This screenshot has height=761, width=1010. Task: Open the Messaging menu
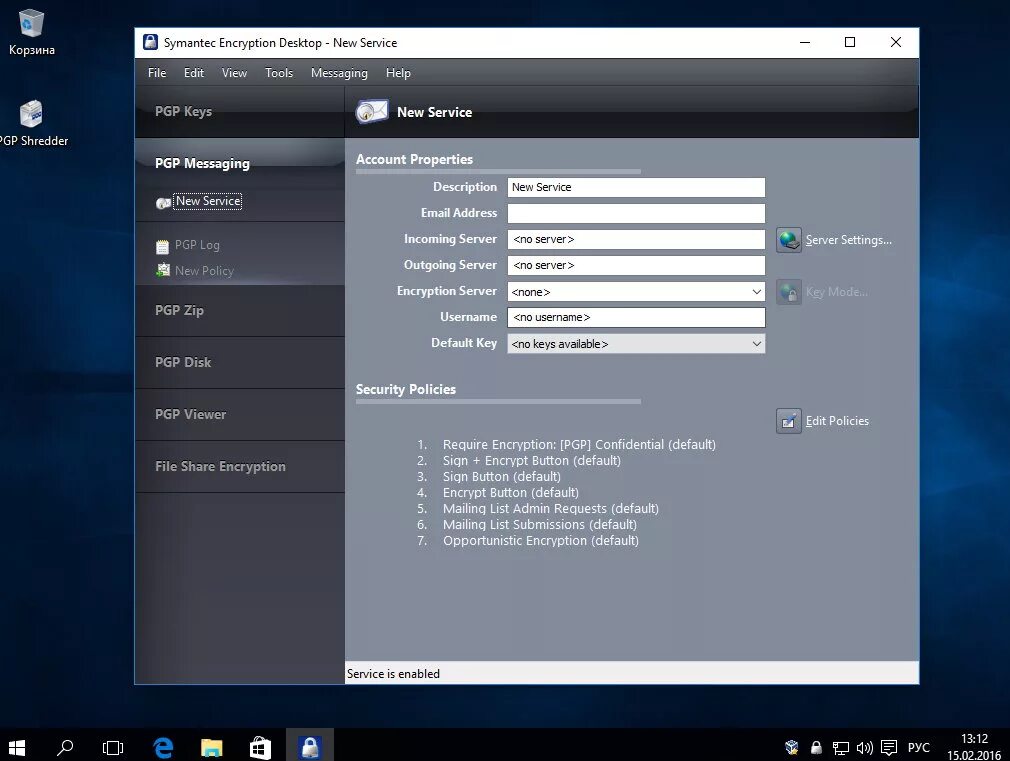[x=339, y=73]
